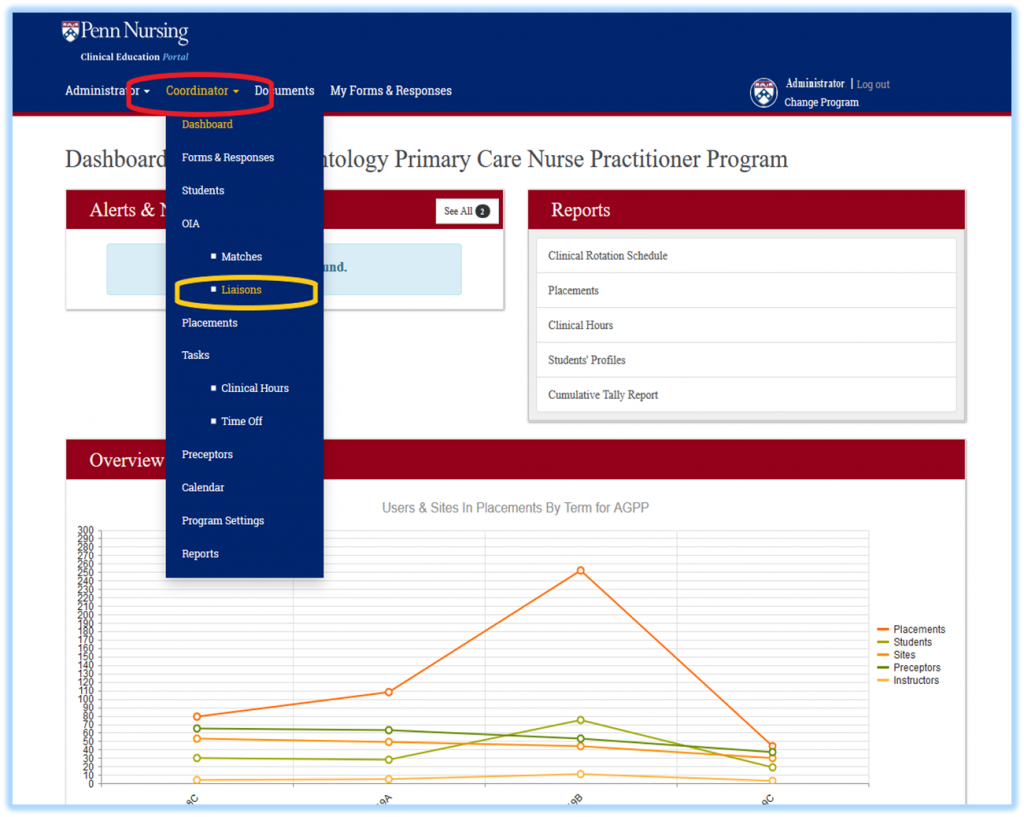Select Liaisons from the OIA submenu
Screen dimensions: 1024x817
click(x=241, y=289)
